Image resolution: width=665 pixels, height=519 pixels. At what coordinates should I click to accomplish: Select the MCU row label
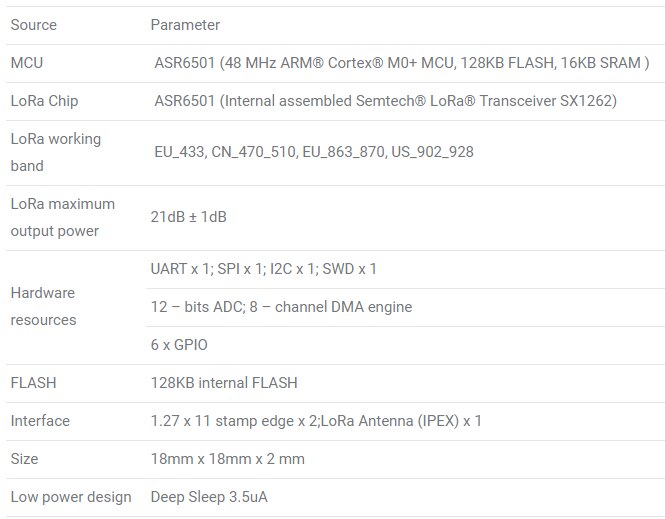tap(27, 63)
